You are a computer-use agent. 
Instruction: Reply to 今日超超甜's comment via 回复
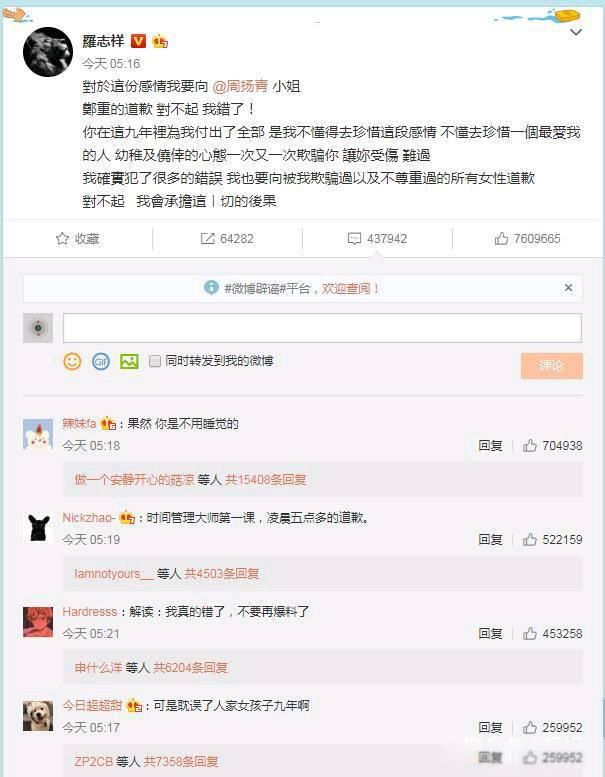pyautogui.click(x=490, y=727)
